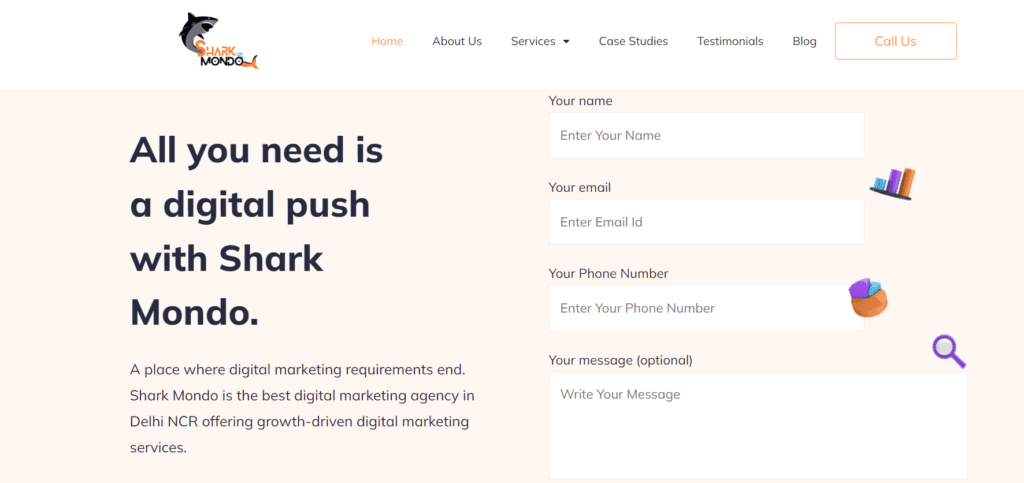Click the purple magnifying glass icon

949,352
